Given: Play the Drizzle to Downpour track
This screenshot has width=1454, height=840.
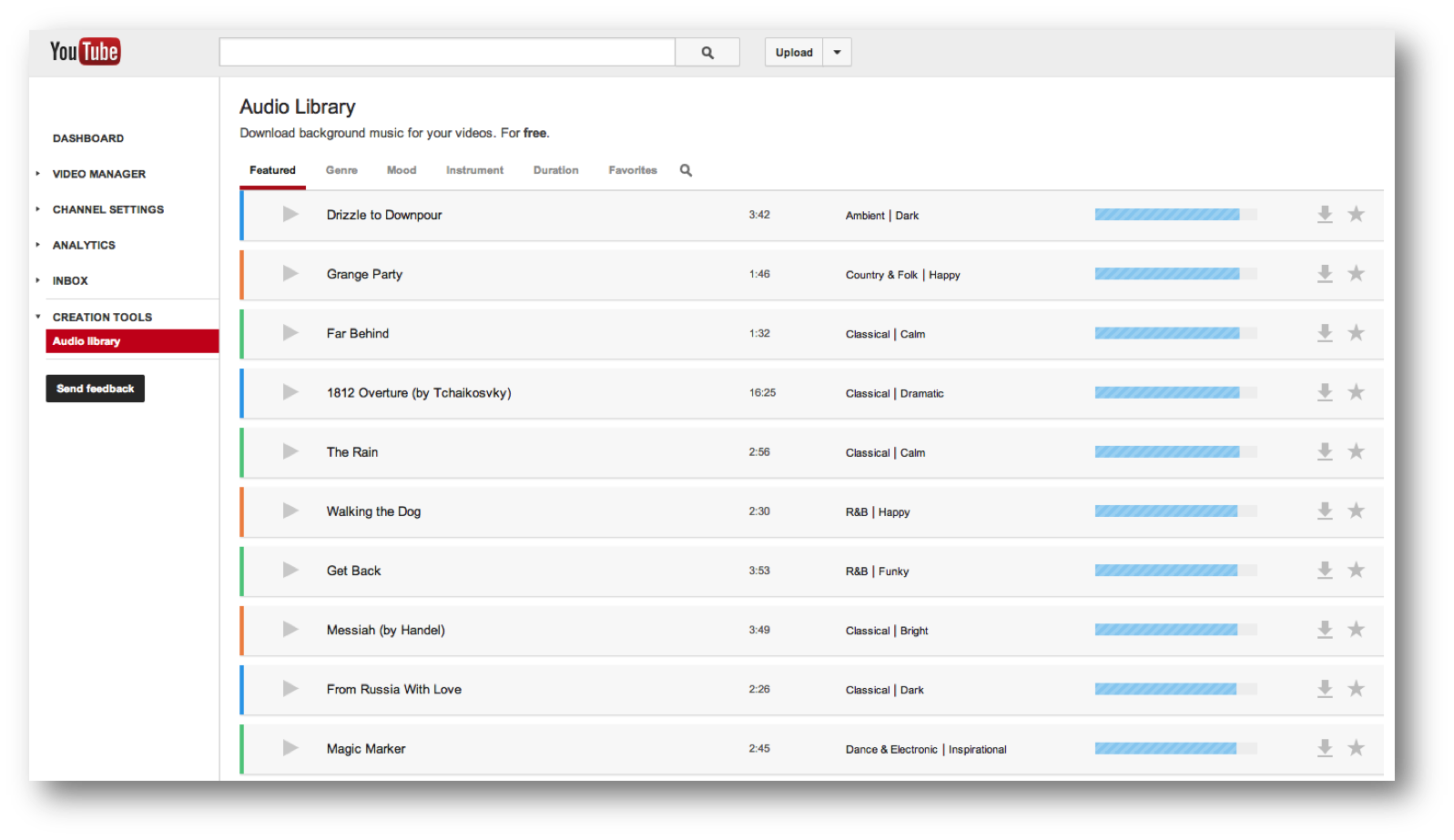Looking at the screenshot, I should click(x=290, y=215).
